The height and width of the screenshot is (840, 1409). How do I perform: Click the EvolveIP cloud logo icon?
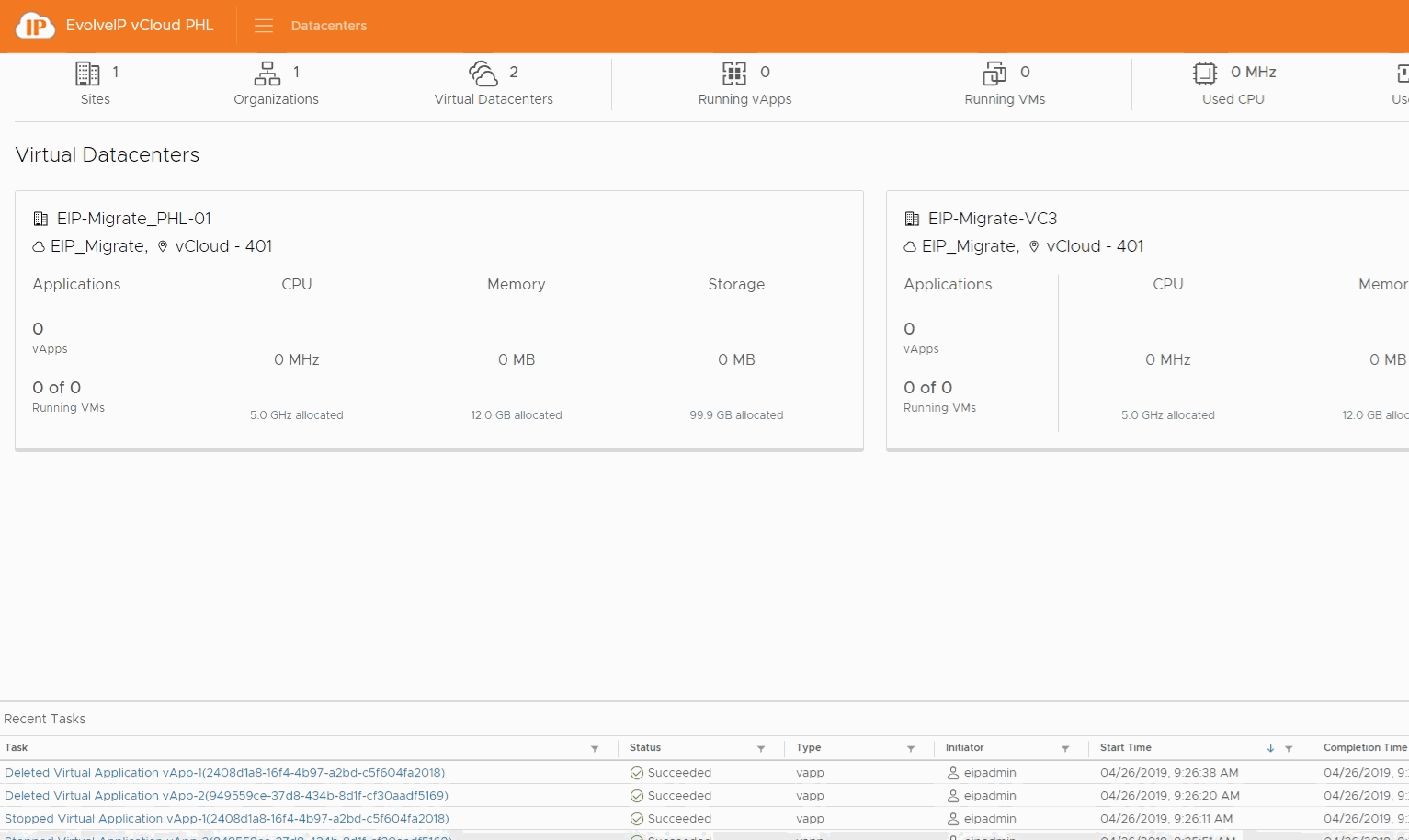pyautogui.click(x=35, y=26)
